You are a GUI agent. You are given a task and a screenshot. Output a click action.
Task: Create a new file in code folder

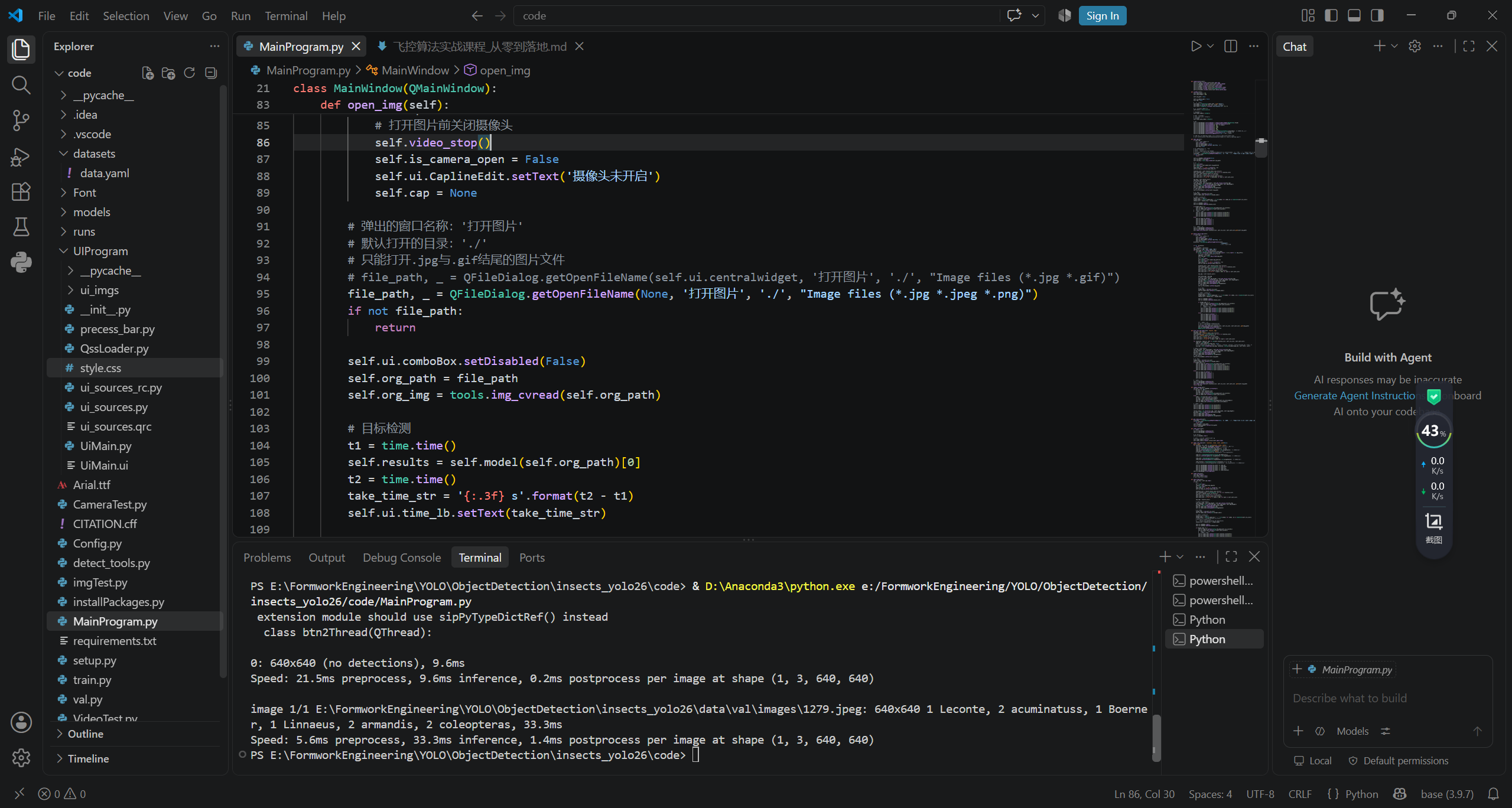(x=148, y=73)
